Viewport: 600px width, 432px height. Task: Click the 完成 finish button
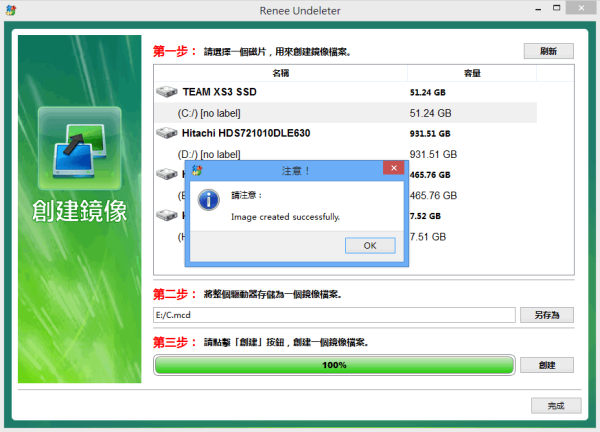click(556, 406)
